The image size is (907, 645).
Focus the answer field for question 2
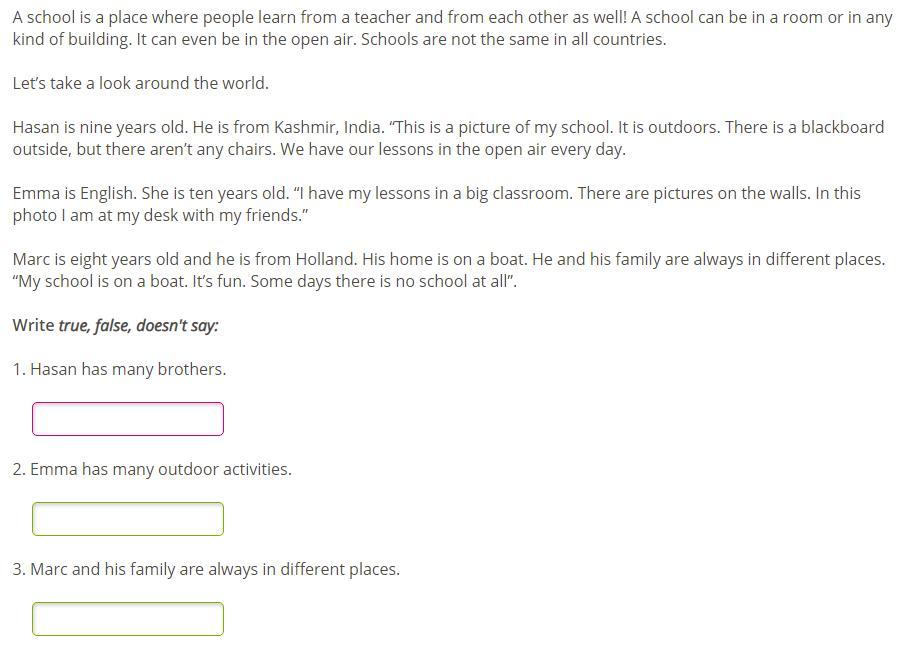pyautogui.click(x=128, y=519)
